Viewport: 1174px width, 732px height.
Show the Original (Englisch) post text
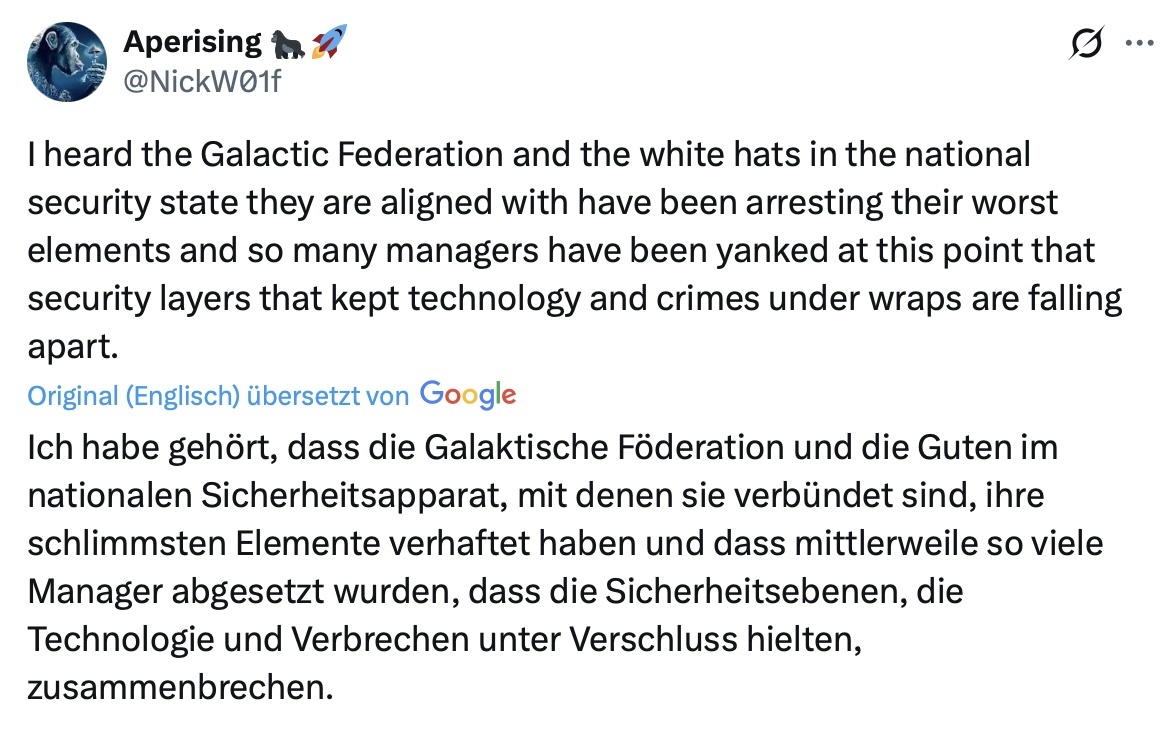[133, 396]
